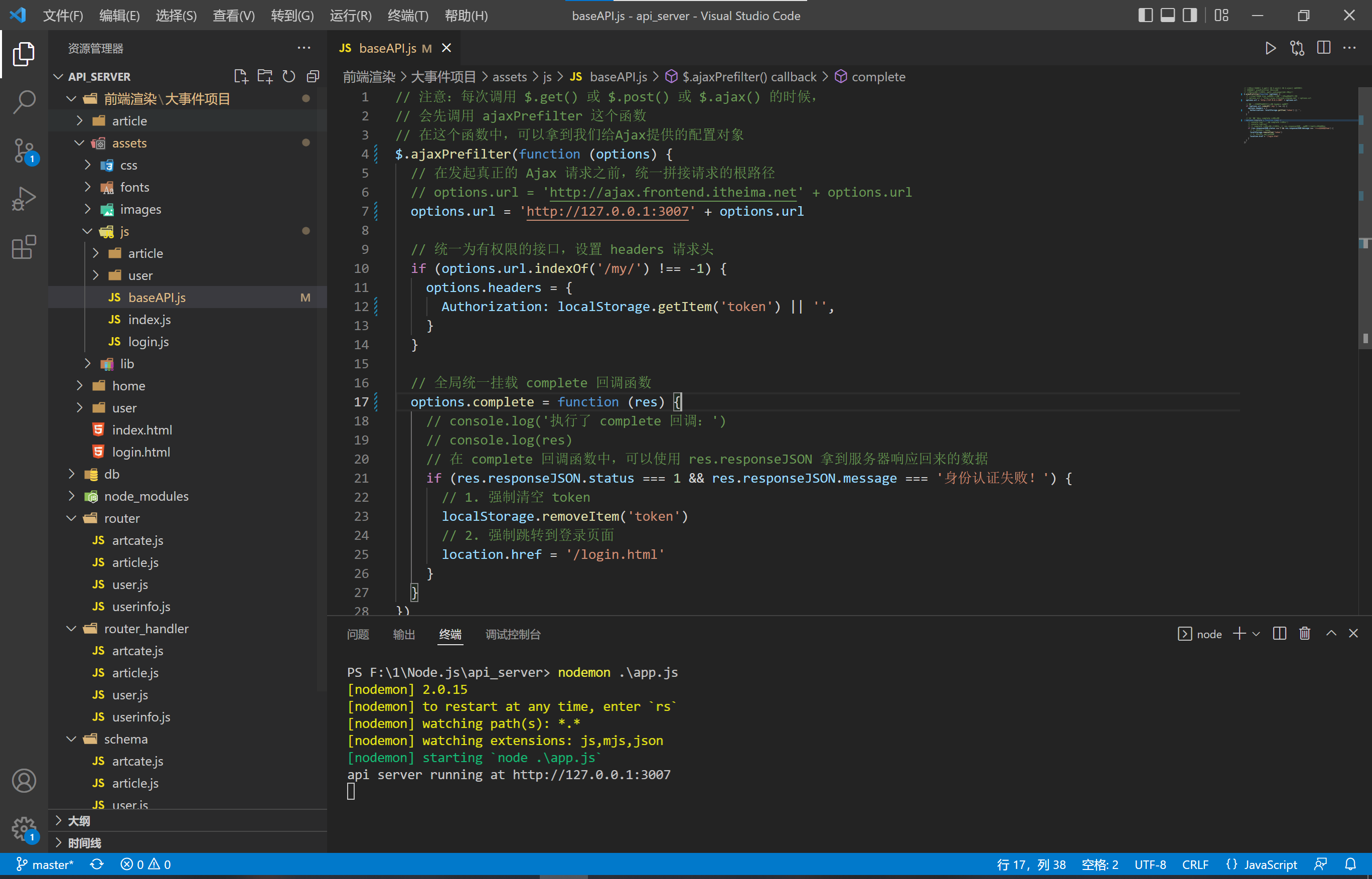Open the Extensions view
This screenshot has width=1372, height=879.
[x=24, y=247]
